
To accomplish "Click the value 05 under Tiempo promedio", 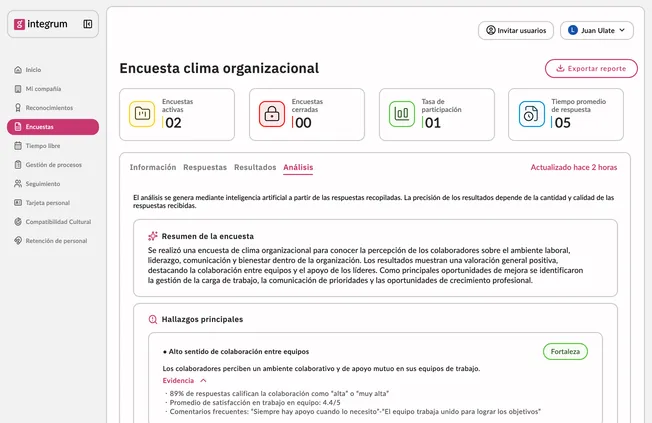I will [563, 123].
